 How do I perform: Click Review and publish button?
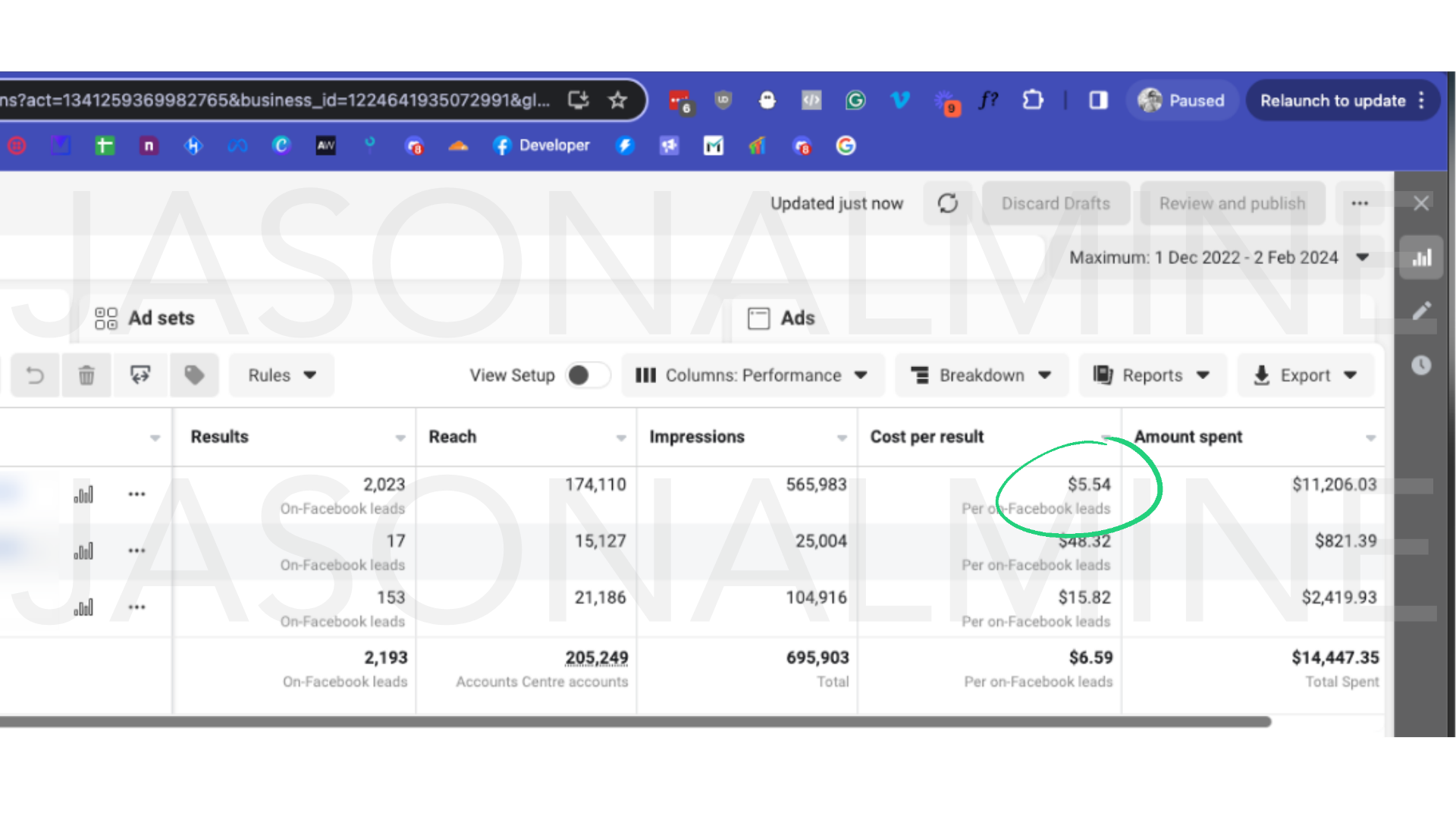(x=1232, y=203)
